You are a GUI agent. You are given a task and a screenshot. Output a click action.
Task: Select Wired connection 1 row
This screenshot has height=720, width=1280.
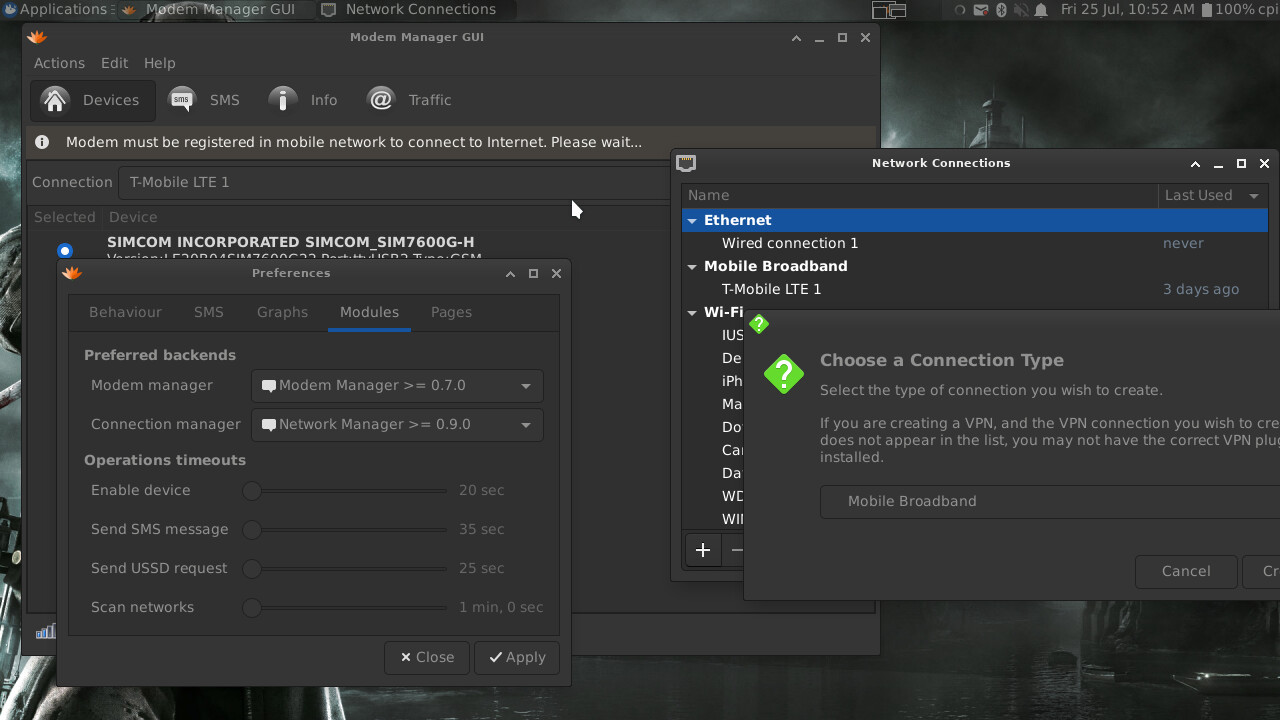click(975, 243)
